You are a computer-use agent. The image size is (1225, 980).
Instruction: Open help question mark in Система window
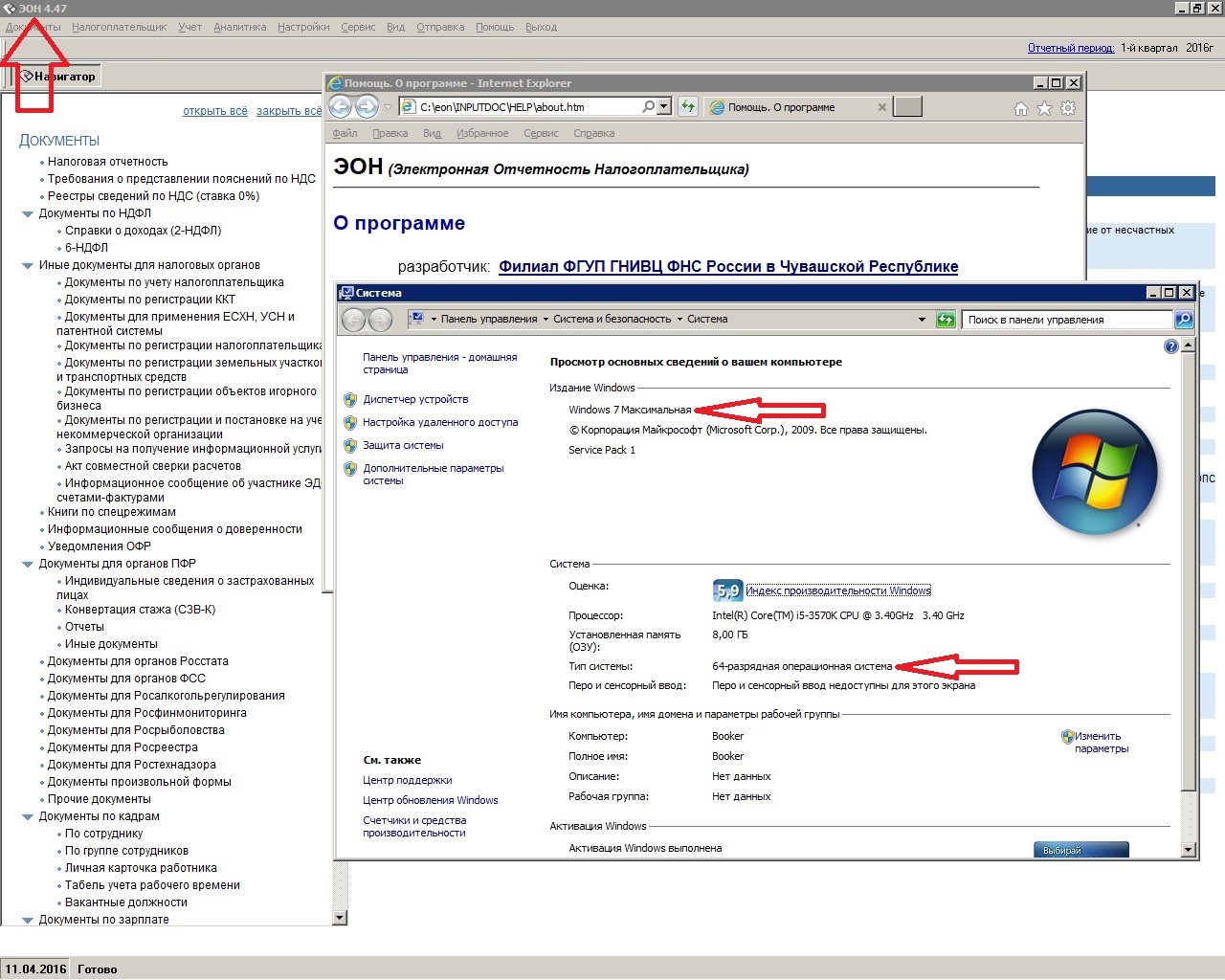click(x=1171, y=346)
